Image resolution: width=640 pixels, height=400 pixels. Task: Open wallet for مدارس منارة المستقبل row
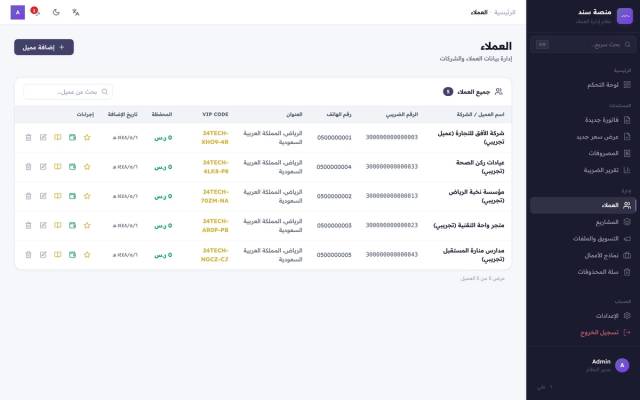(72, 255)
